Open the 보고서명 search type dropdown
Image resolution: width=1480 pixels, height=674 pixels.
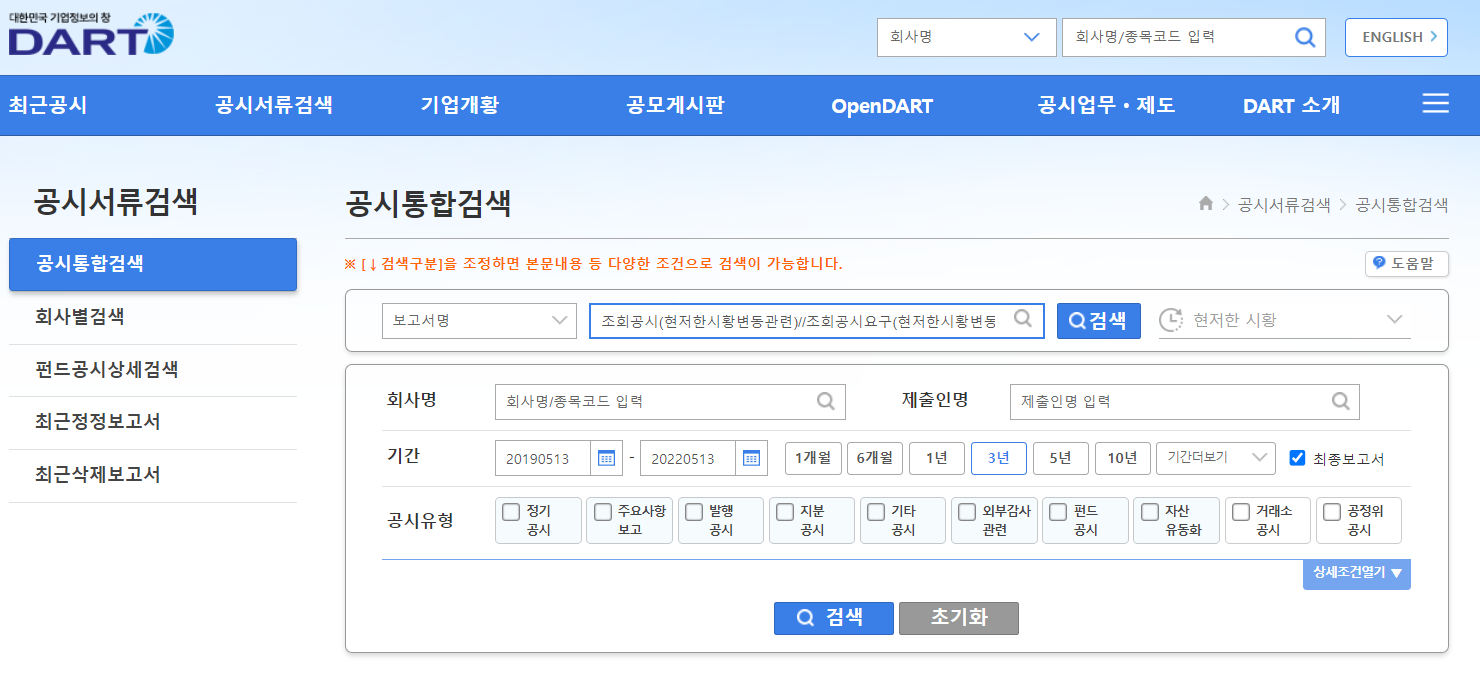(x=479, y=320)
